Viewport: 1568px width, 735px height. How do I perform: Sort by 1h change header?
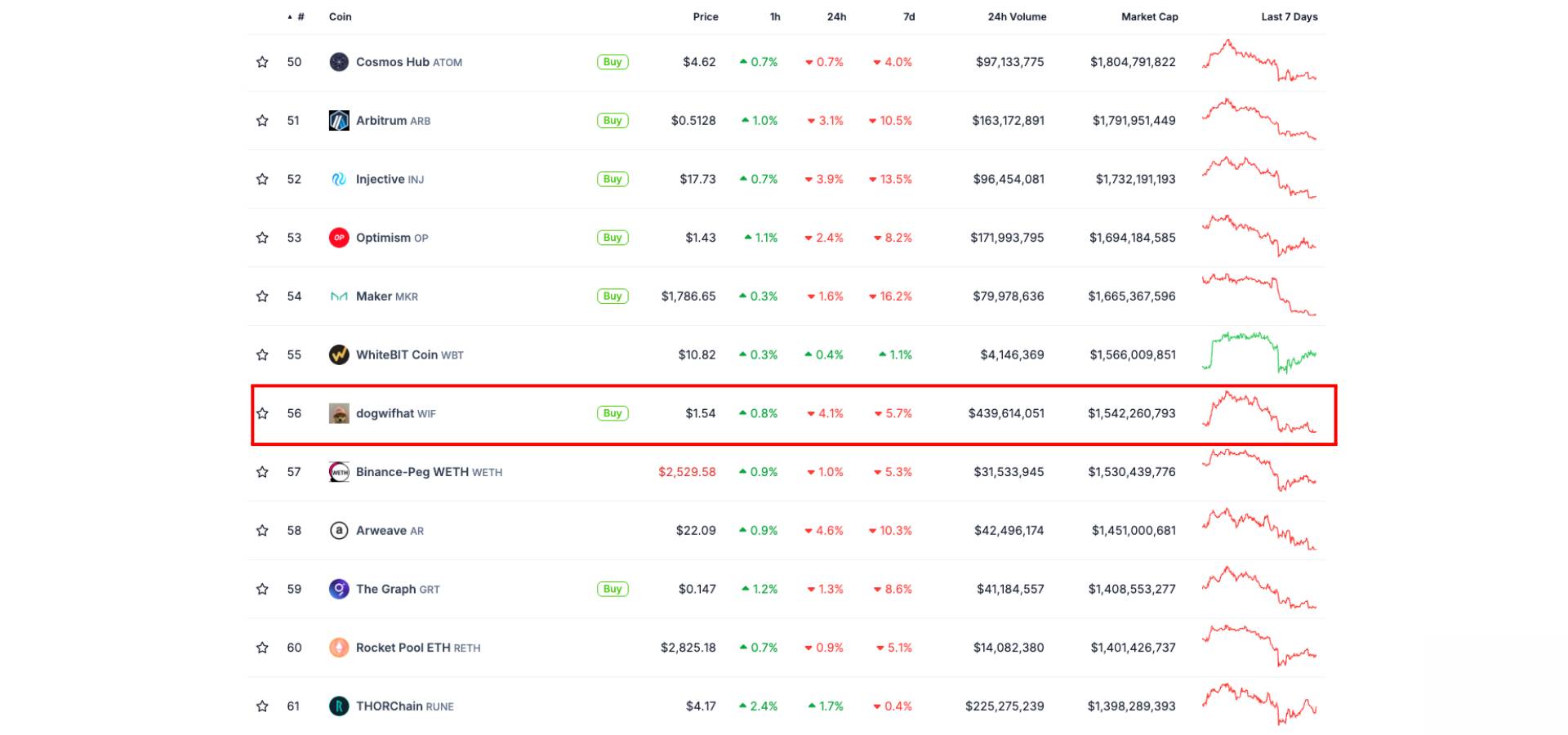(x=775, y=16)
